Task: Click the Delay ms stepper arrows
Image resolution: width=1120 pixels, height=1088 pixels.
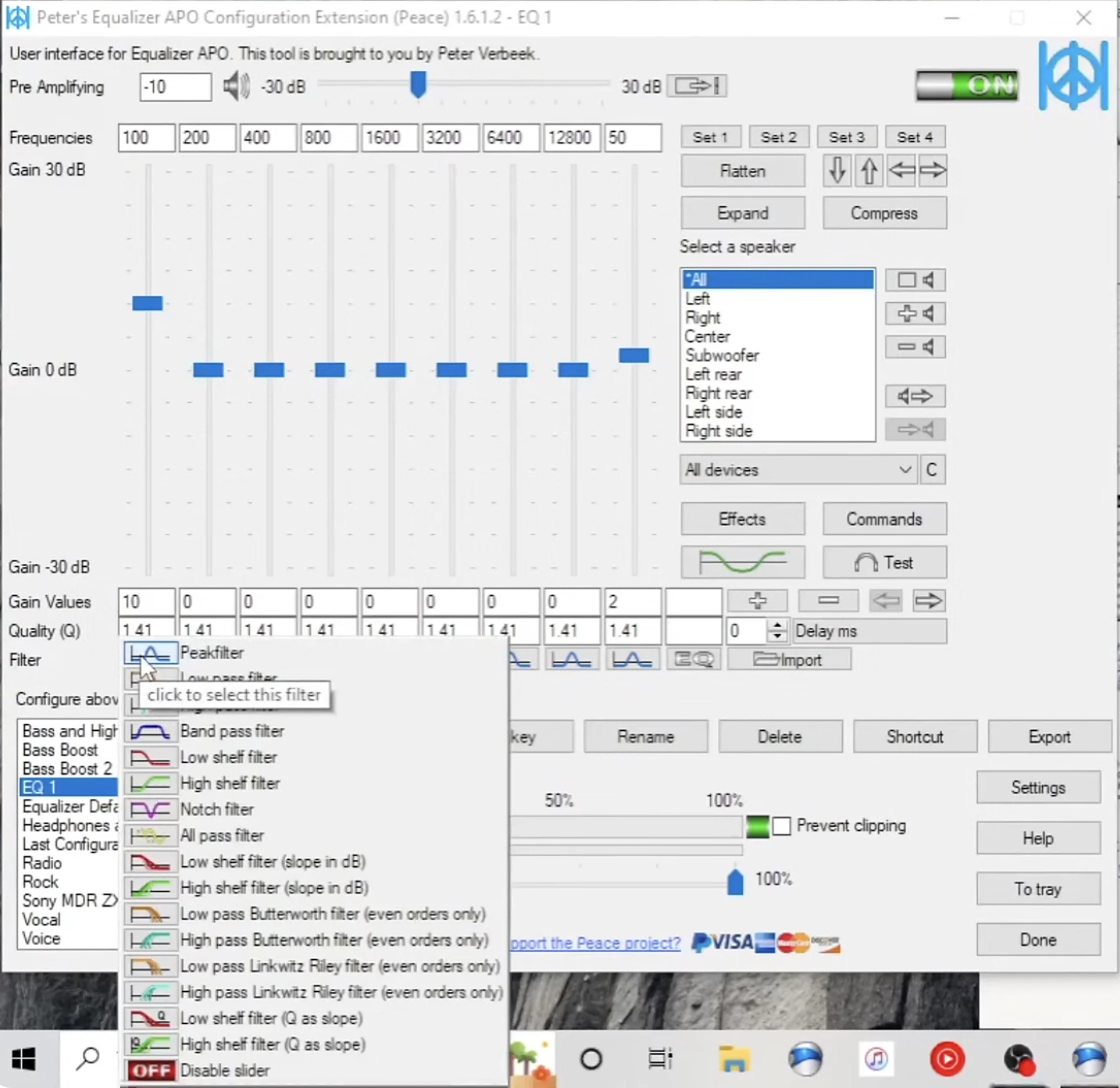Action: [776, 631]
